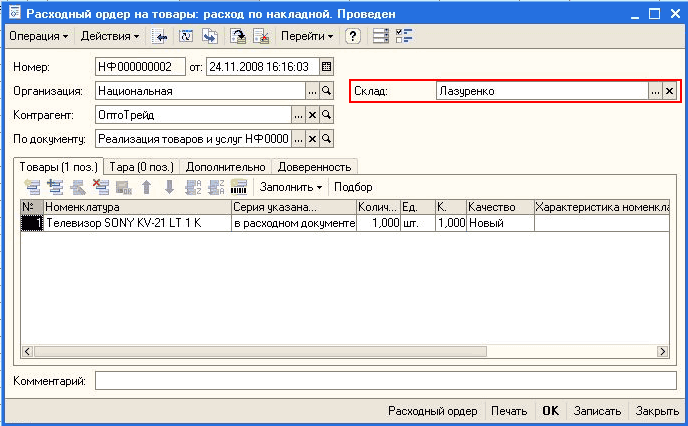Click the Контрагент field containing ОптоТрейд
Viewport: 688px width, 426px height.
tap(193, 115)
